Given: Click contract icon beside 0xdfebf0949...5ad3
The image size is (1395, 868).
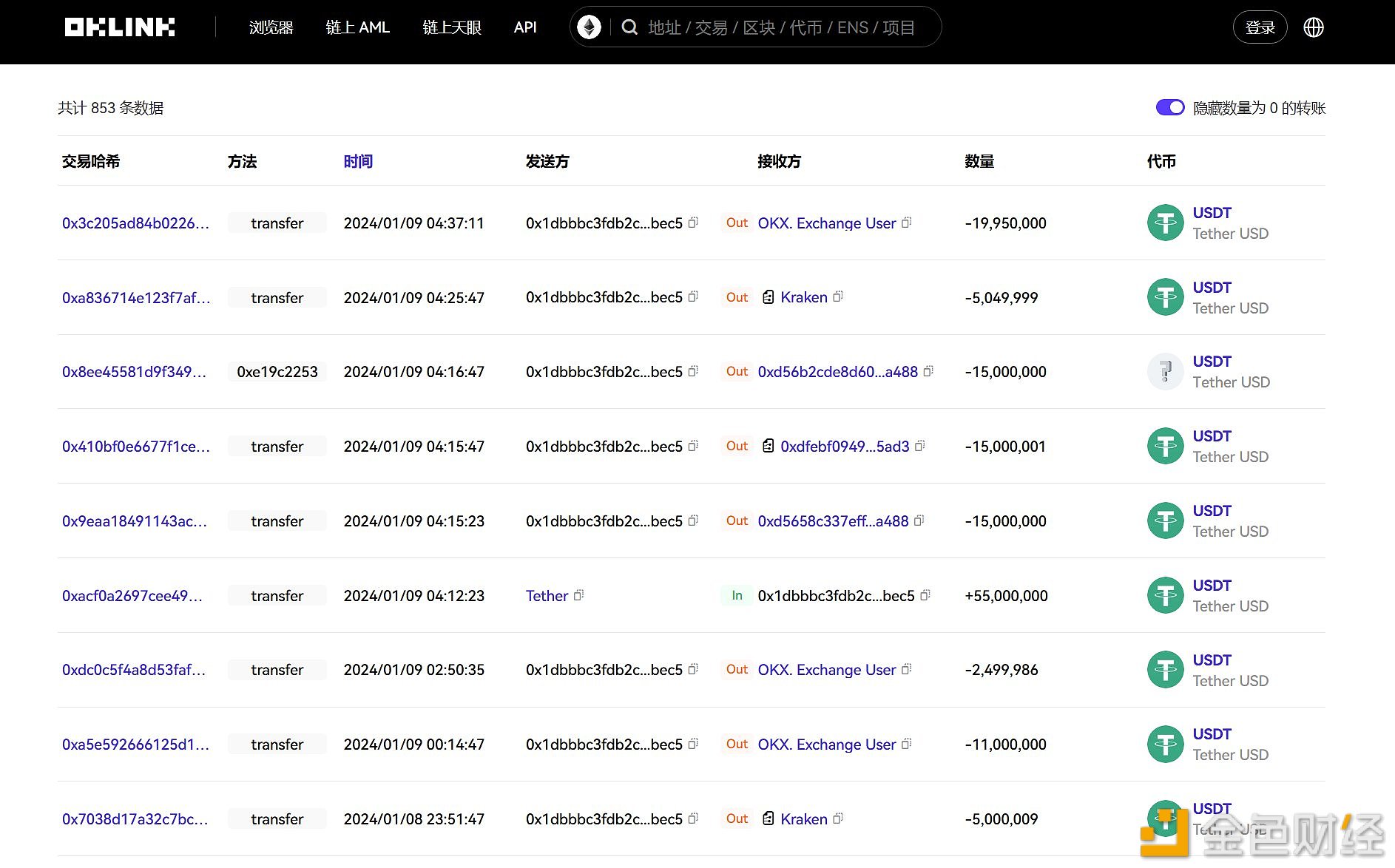Looking at the screenshot, I should tap(769, 446).
